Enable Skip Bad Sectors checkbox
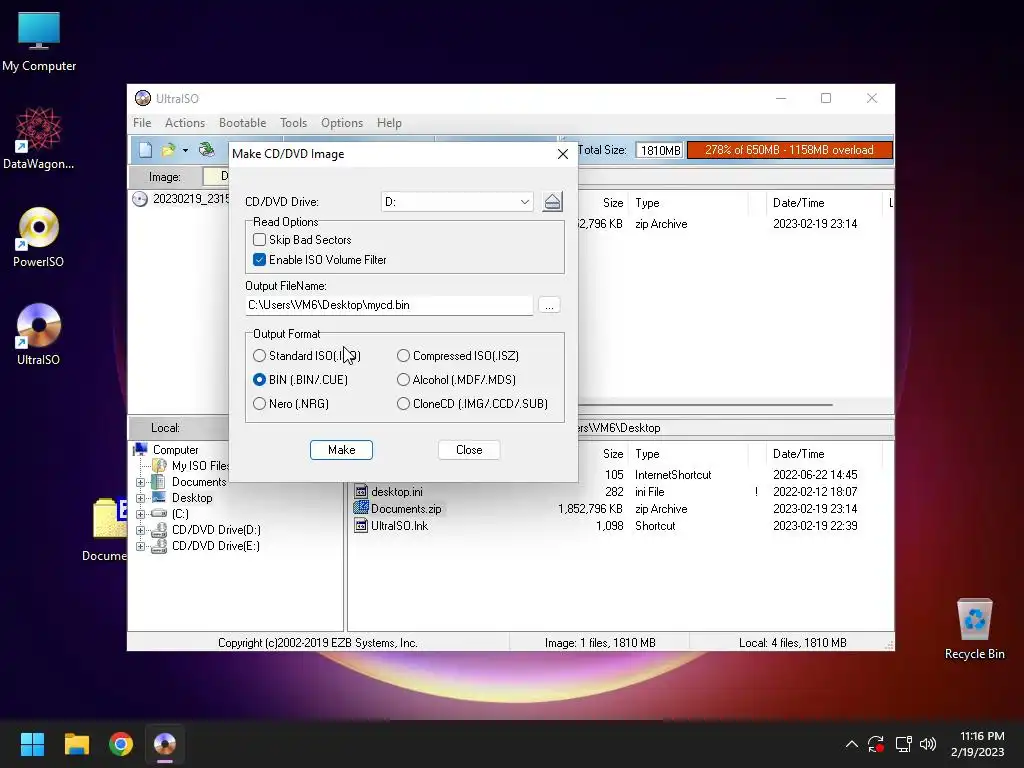Screen dimensions: 1024x768 point(259,240)
